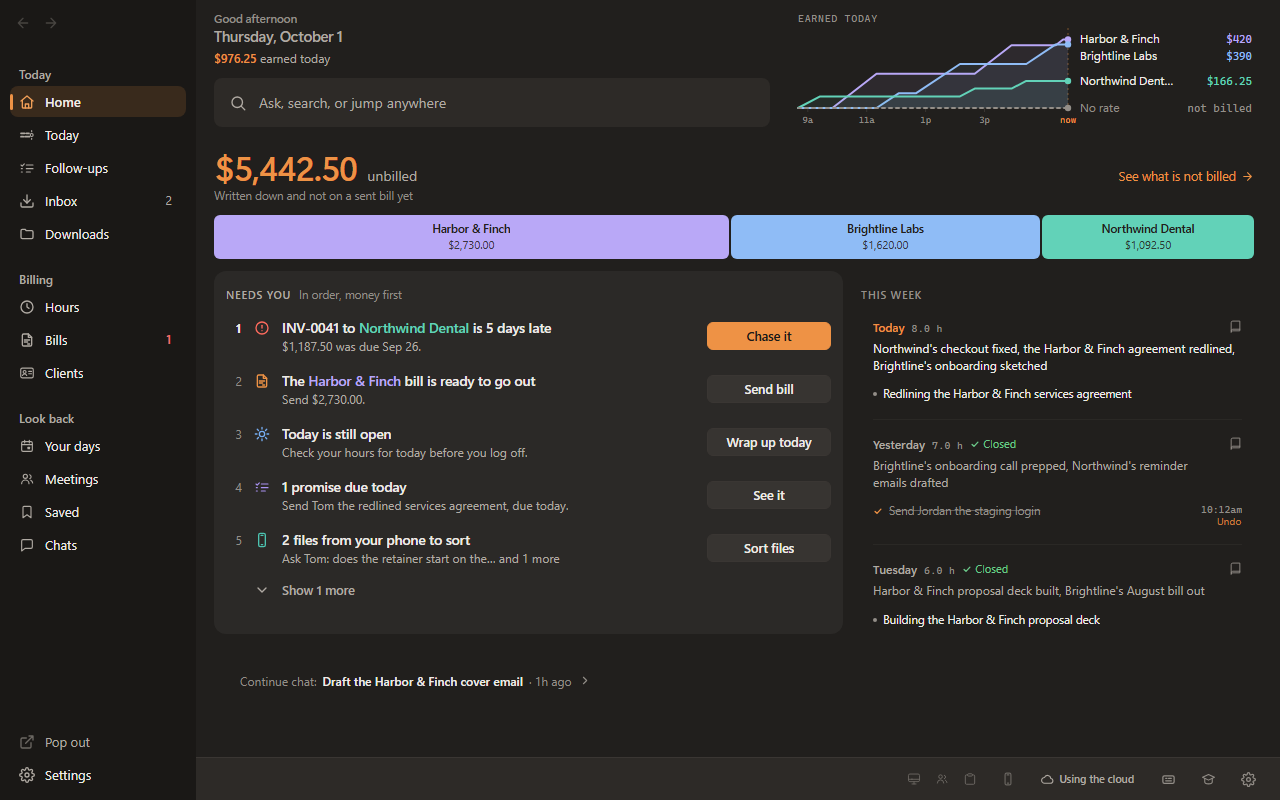The height and width of the screenshot is (800, 1280).
Task: Follow the See what is not billed link
Action: point(1185,176)
